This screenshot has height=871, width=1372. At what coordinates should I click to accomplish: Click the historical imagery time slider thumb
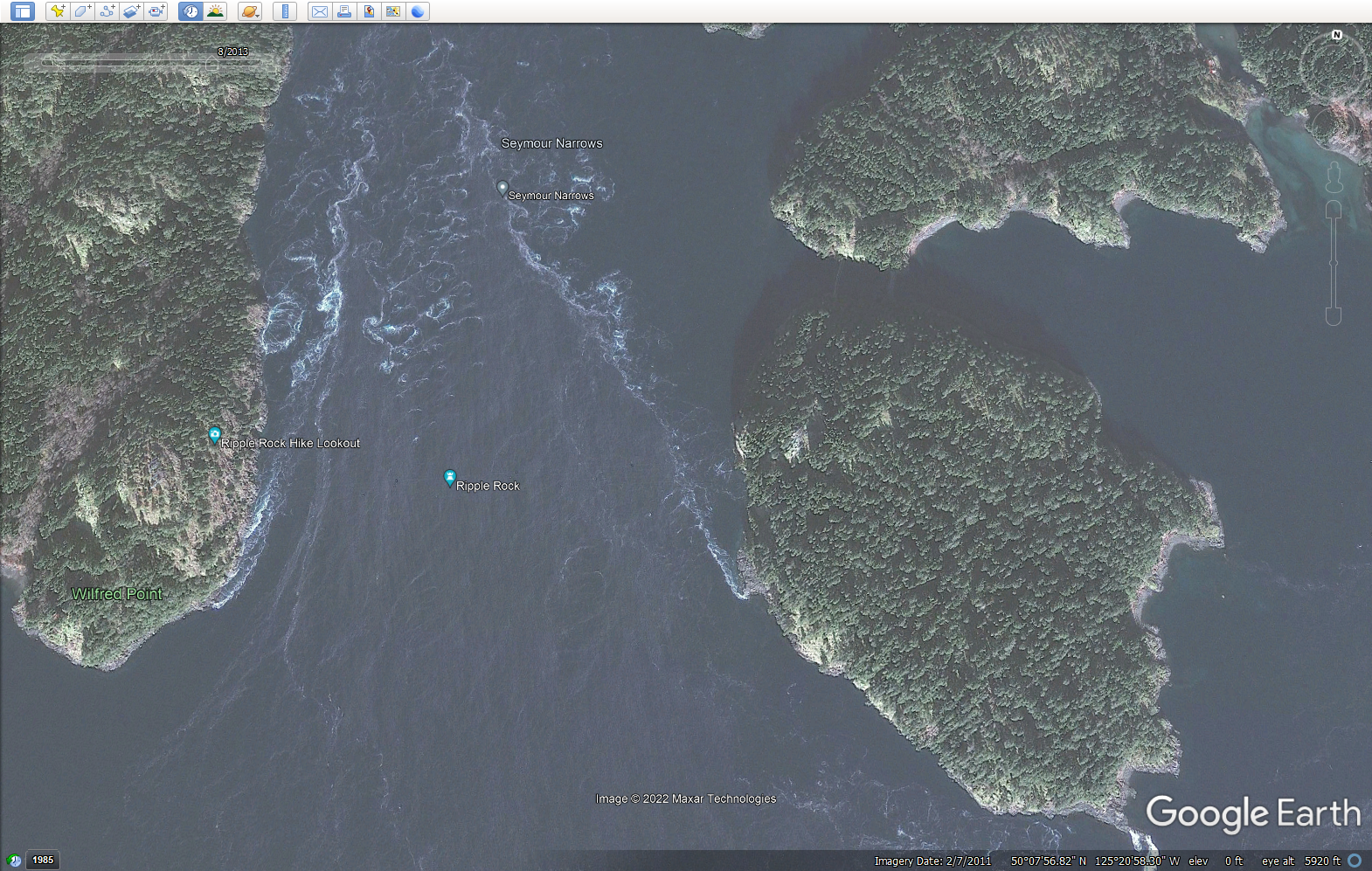pyautogui.click(x=212, y=63)
